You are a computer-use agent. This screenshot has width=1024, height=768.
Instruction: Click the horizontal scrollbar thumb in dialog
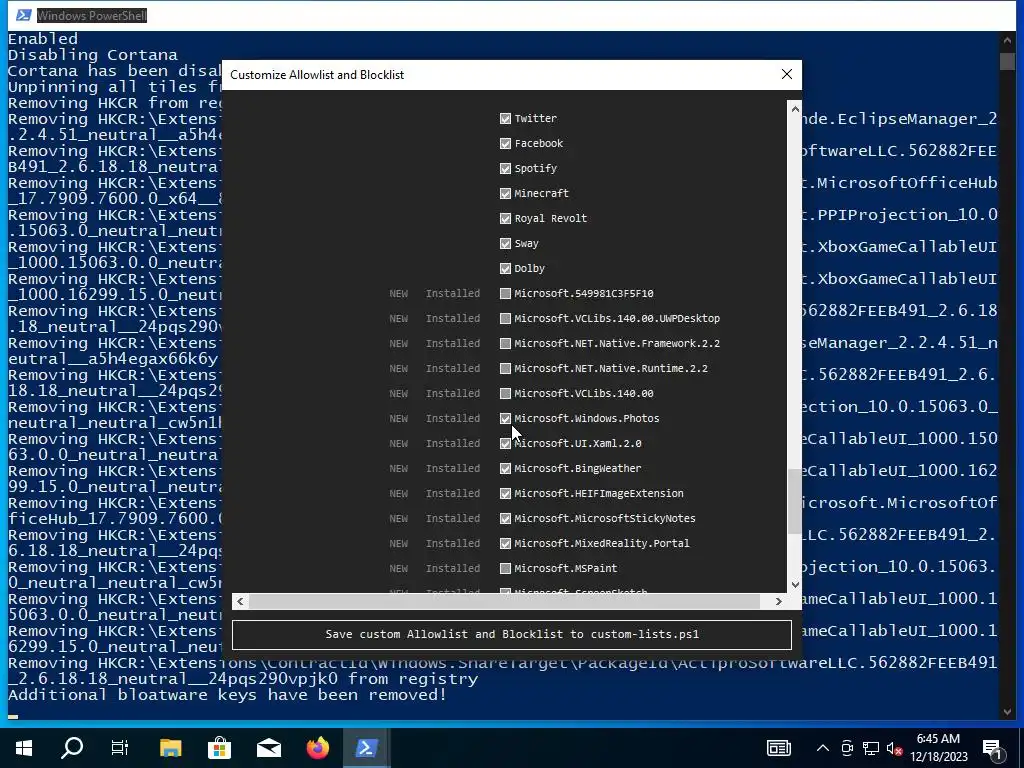click(504, 601)
